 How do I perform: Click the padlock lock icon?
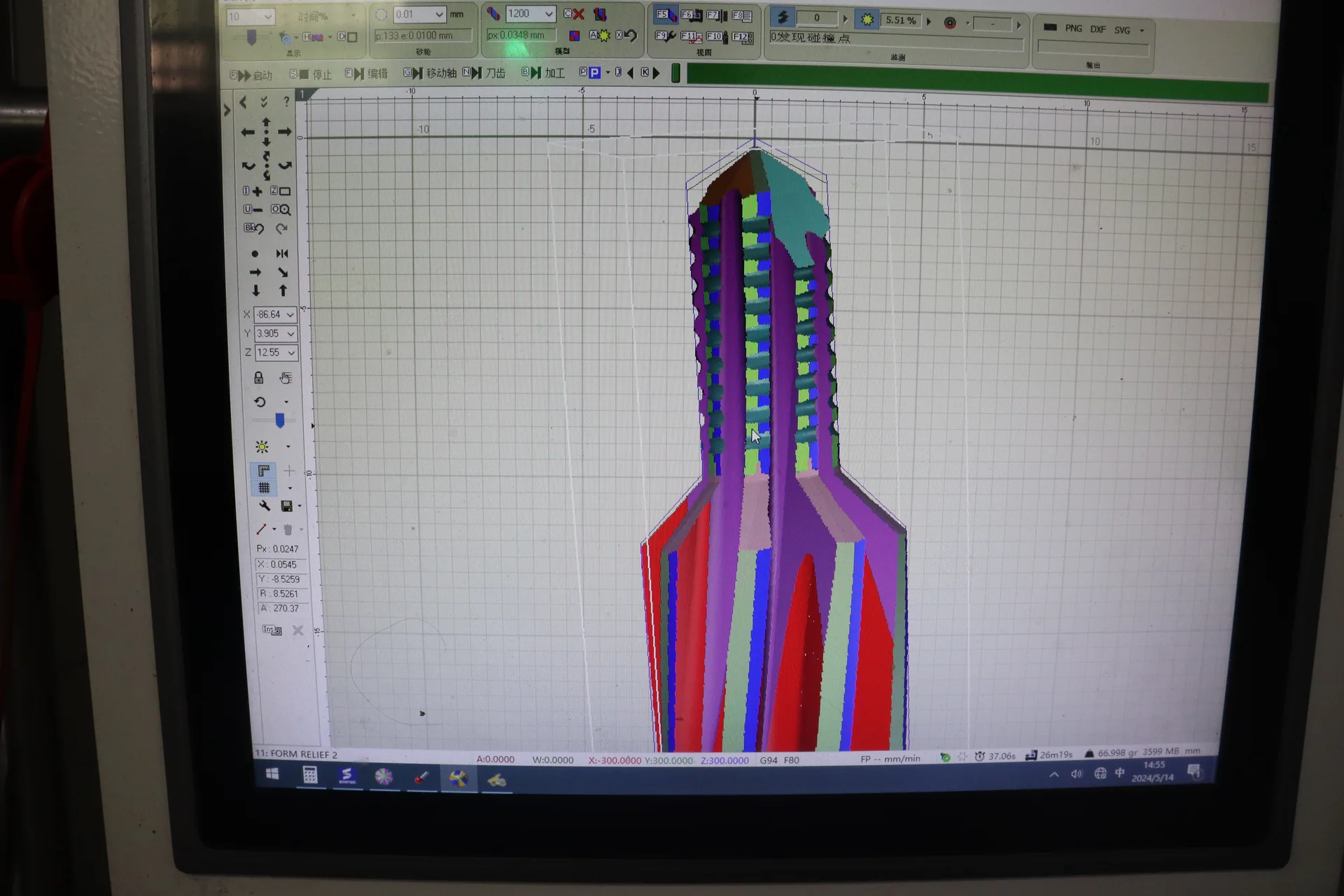(x=258, y=378)
